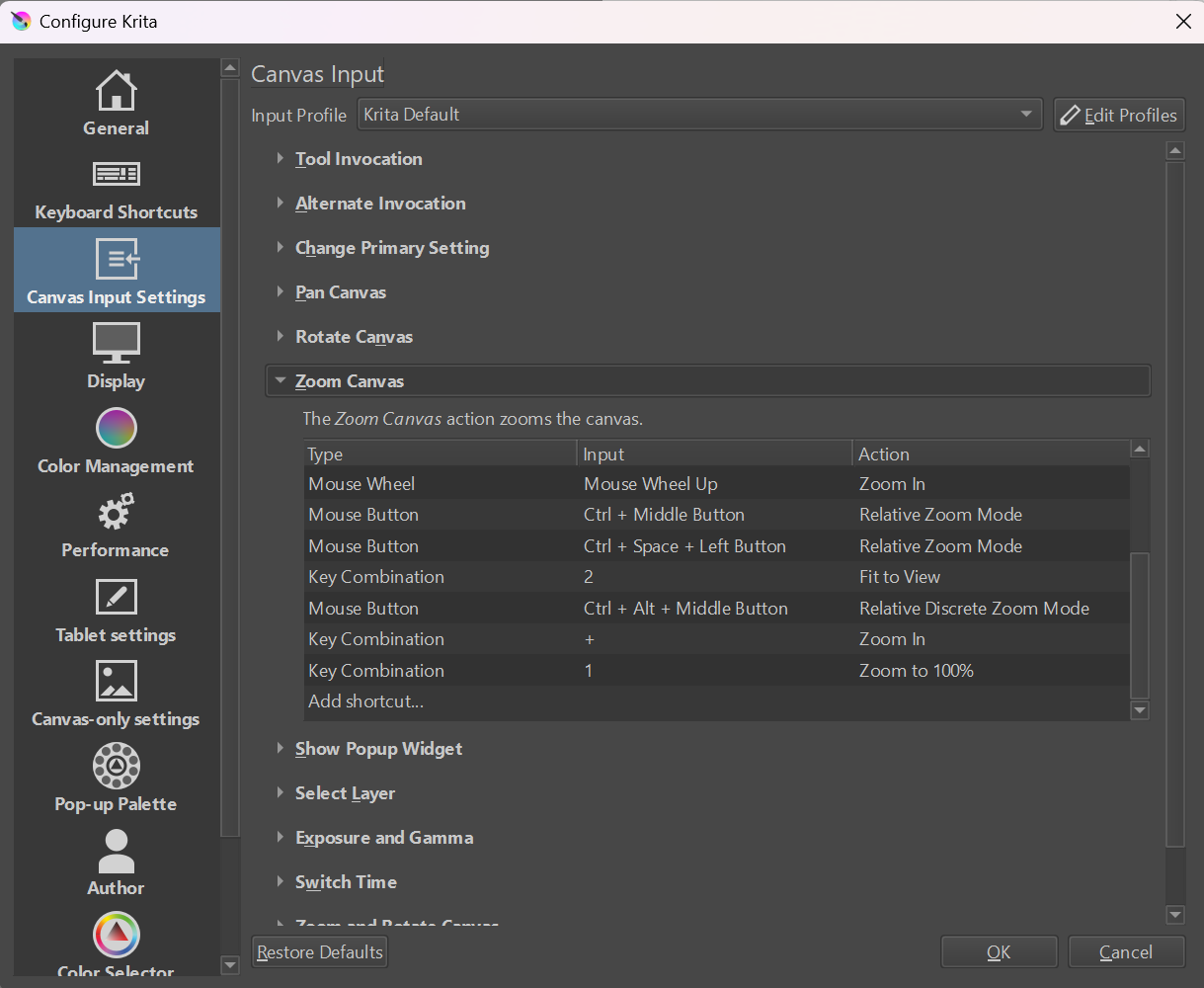Viewport: 1204px width, 988px height.
Task: Open the Input Profile dropdown
Action: point(699,115)
